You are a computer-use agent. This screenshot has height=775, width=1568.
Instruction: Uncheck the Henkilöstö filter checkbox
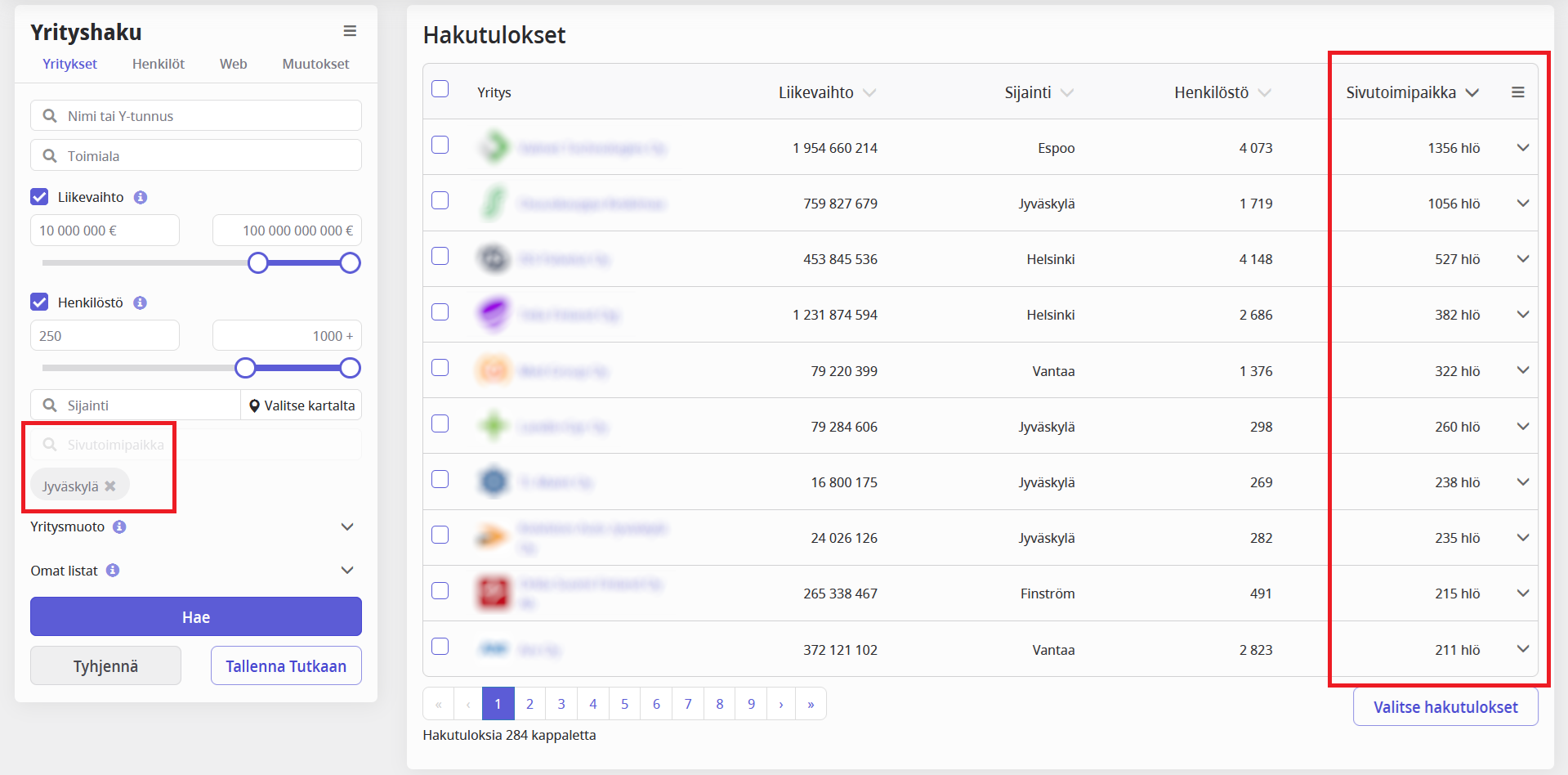coord(39,302)
